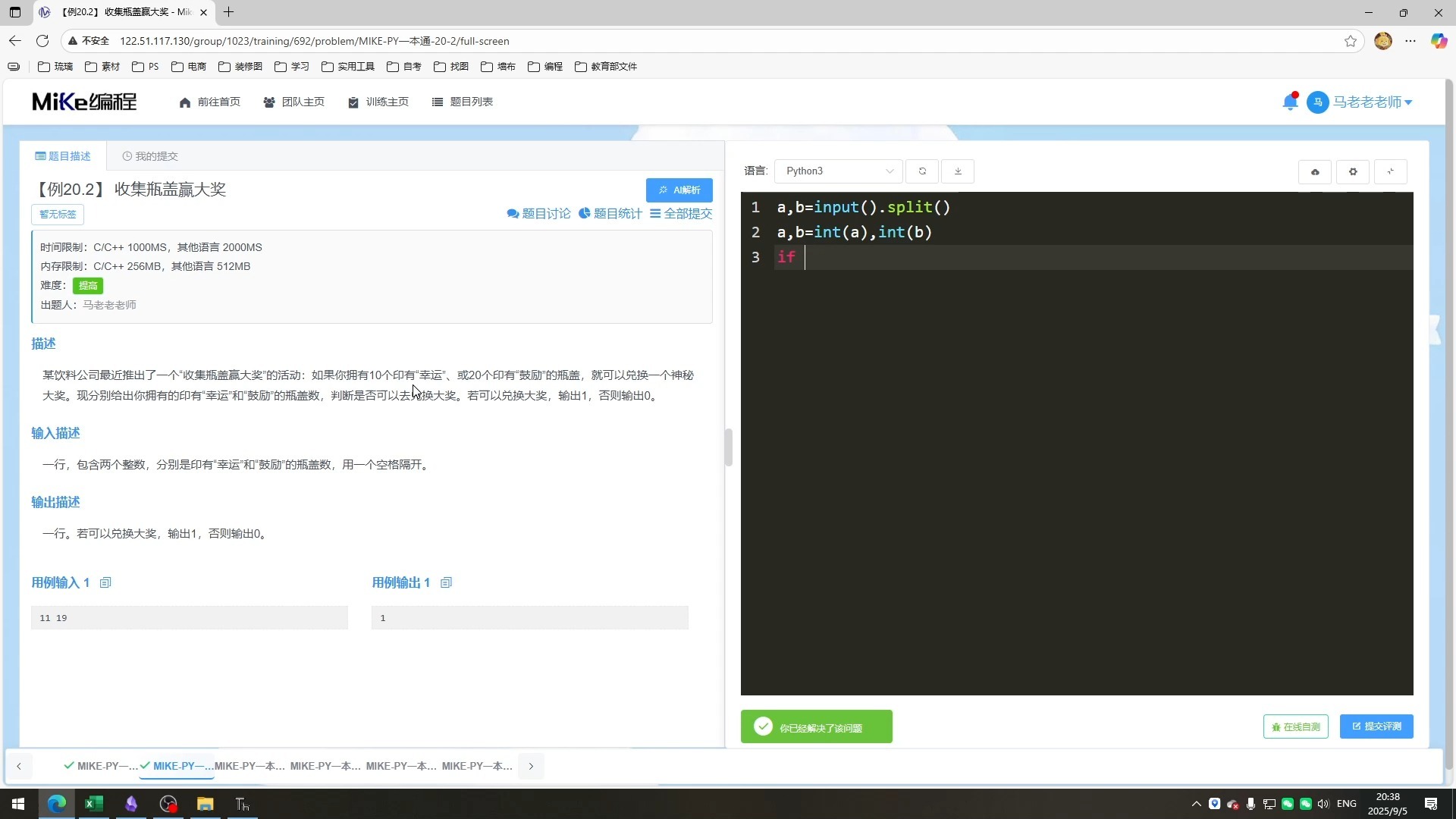Switch to the 我的提交 tab
The width and height of the screenshot is (1456, 819).
150,156
